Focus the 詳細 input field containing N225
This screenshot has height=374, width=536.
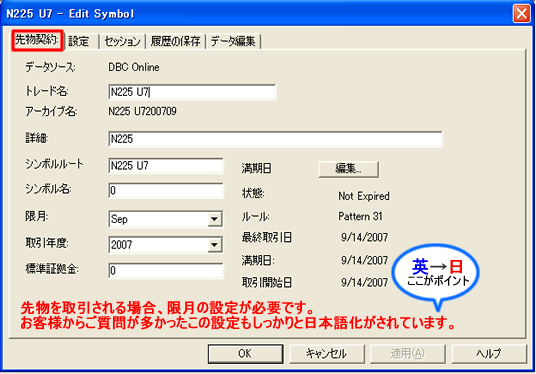[x=276, y=139]
